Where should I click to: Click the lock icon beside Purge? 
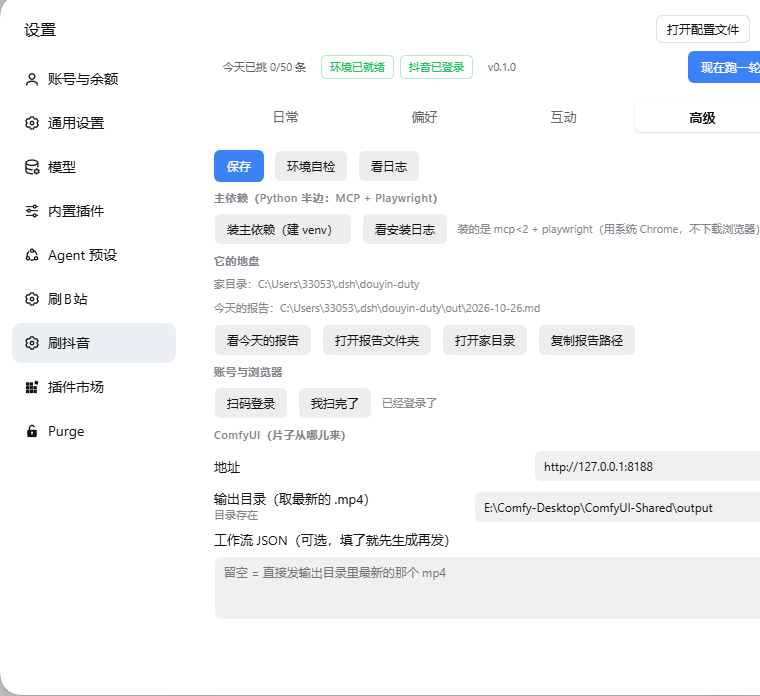coord(32,431)
